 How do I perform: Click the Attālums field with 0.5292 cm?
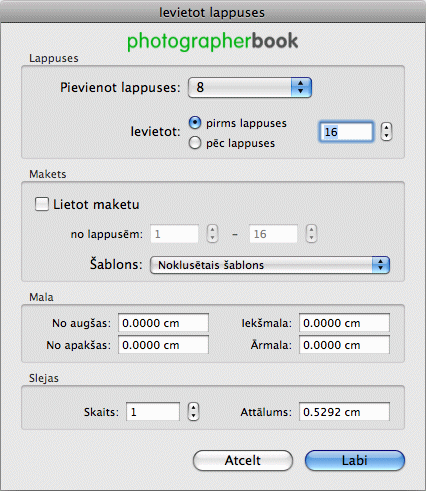344,412
